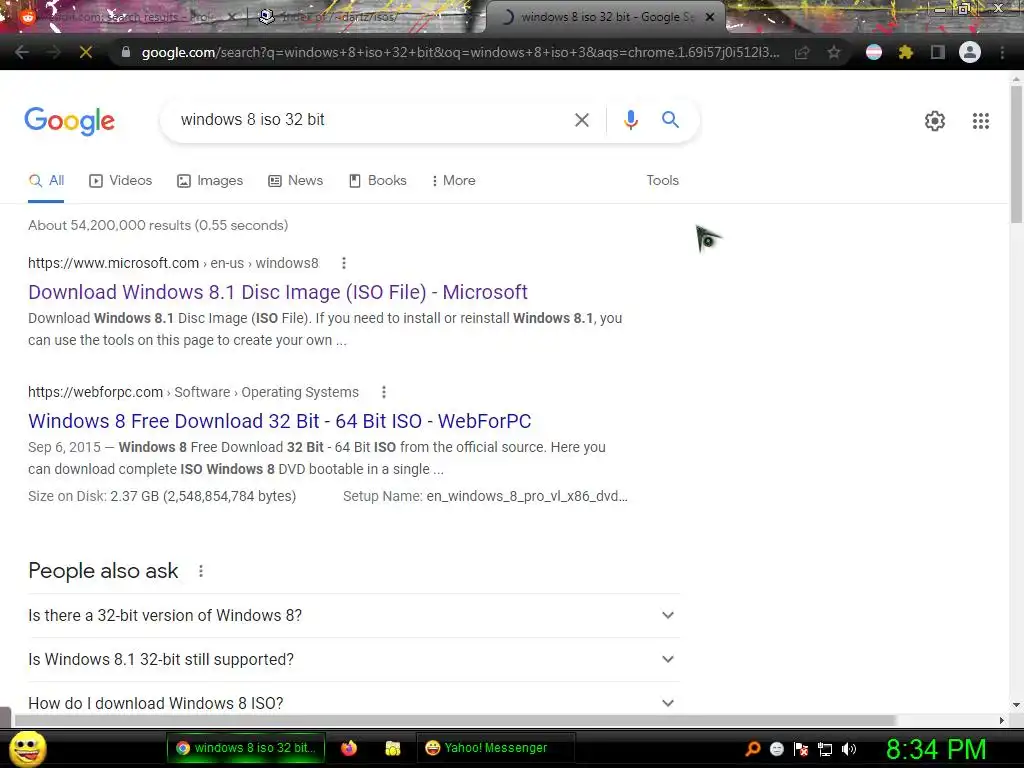Image resolution: width=1024 pixels, height=768 pixels.
Task: Open People also ask options menu
Action: click(x=200, y=571)
